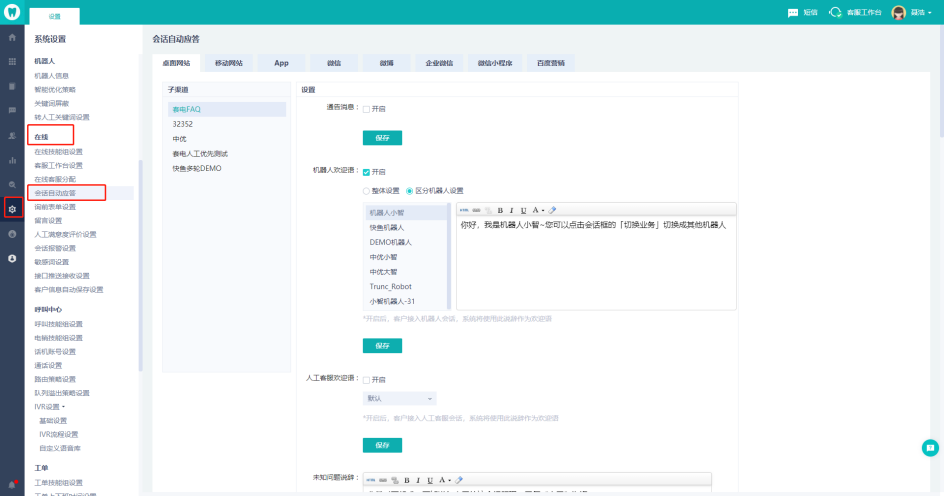Click the search magnifier icon in sidebar
Image resolution: width=944 pixels, height=496 pixels.
[x=12, y=184]
